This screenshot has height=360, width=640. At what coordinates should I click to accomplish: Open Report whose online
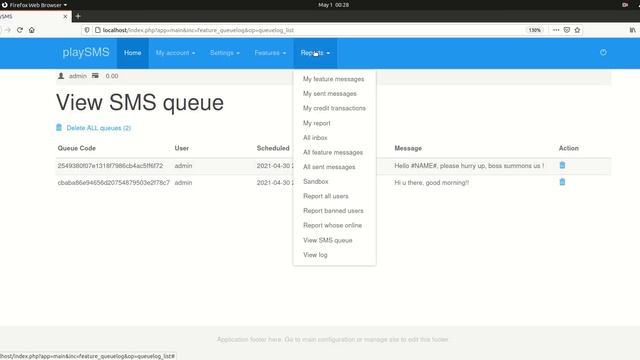pyautogui.click(x=332, y=225)
